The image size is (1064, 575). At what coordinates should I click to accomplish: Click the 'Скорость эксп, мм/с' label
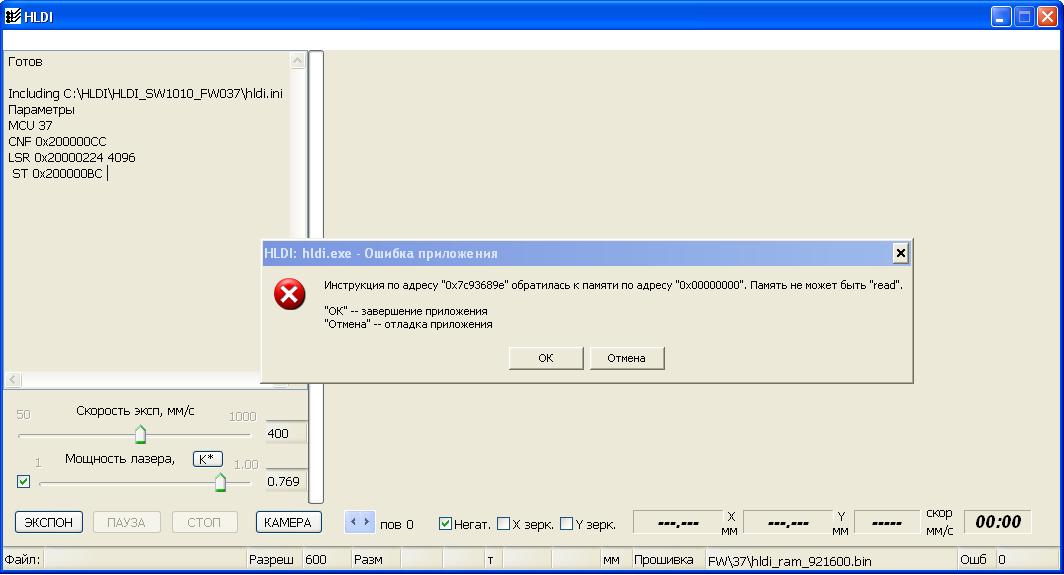(x=135, y=411)
